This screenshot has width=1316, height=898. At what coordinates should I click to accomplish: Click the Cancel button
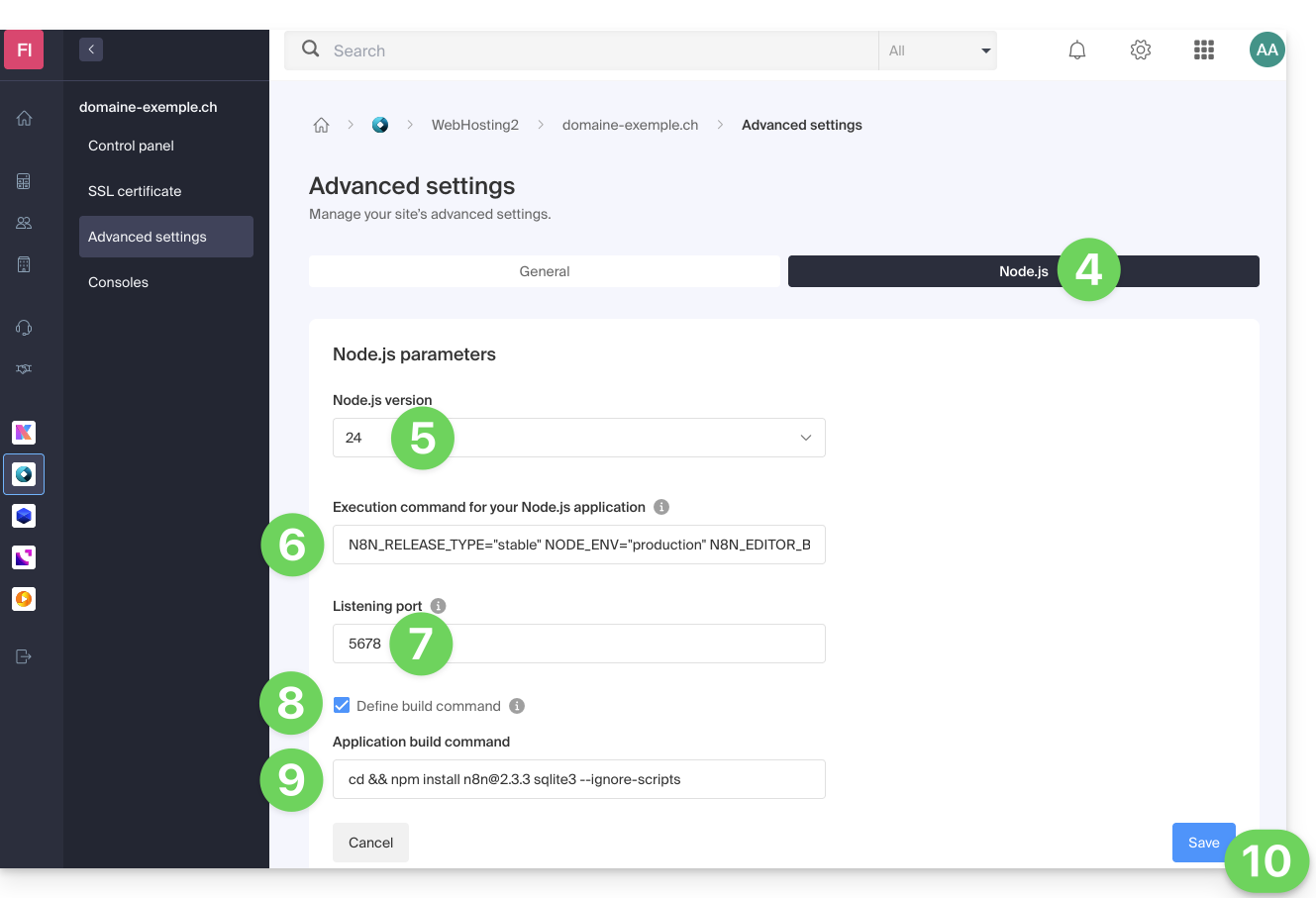coord(370,843)
